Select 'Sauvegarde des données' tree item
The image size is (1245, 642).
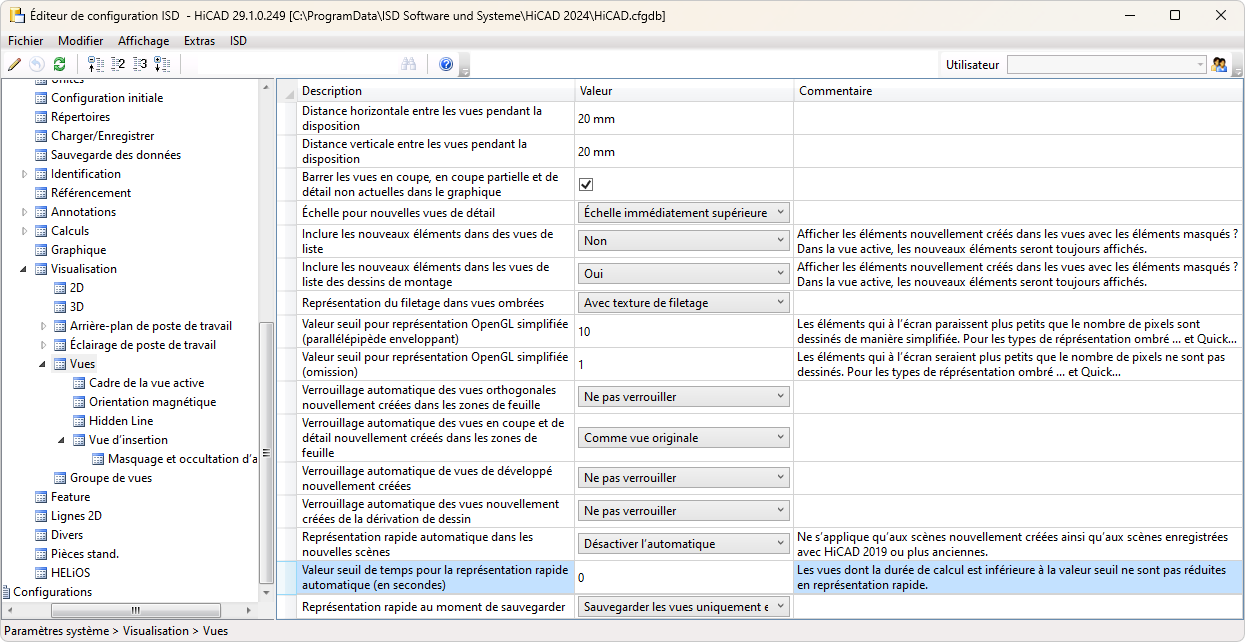(x=116, y=155)
